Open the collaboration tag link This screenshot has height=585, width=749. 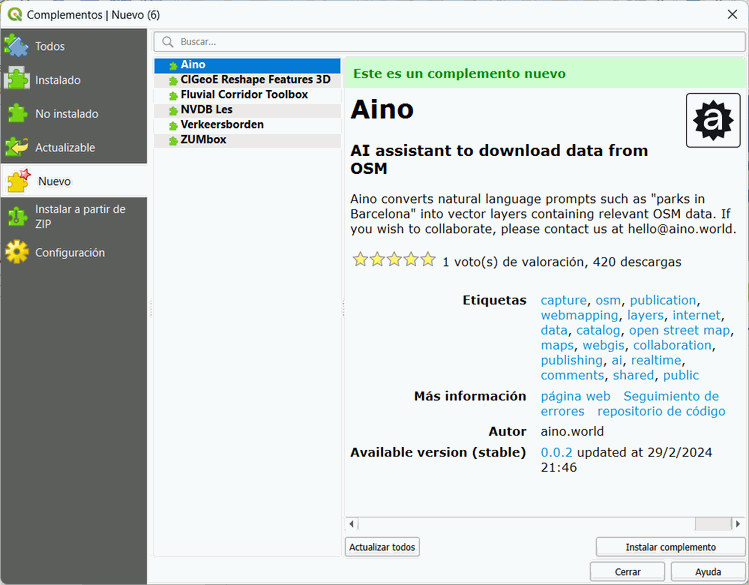click(673, 345)
